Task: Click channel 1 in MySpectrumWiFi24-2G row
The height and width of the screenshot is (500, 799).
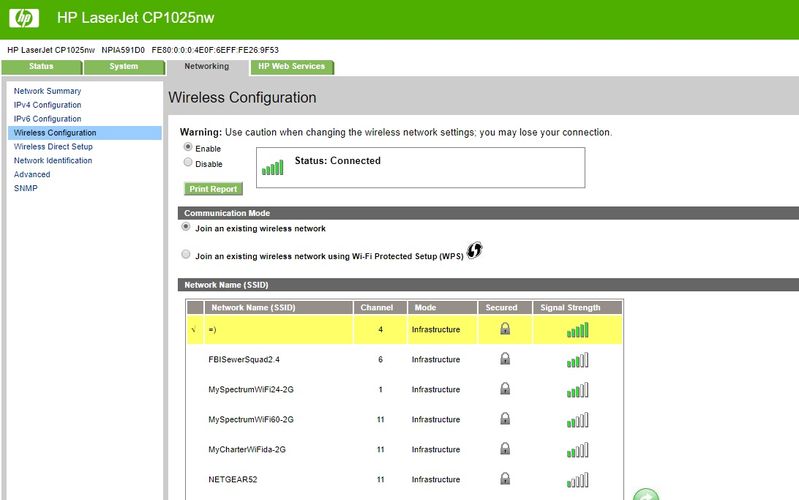Action: [380, 389]
